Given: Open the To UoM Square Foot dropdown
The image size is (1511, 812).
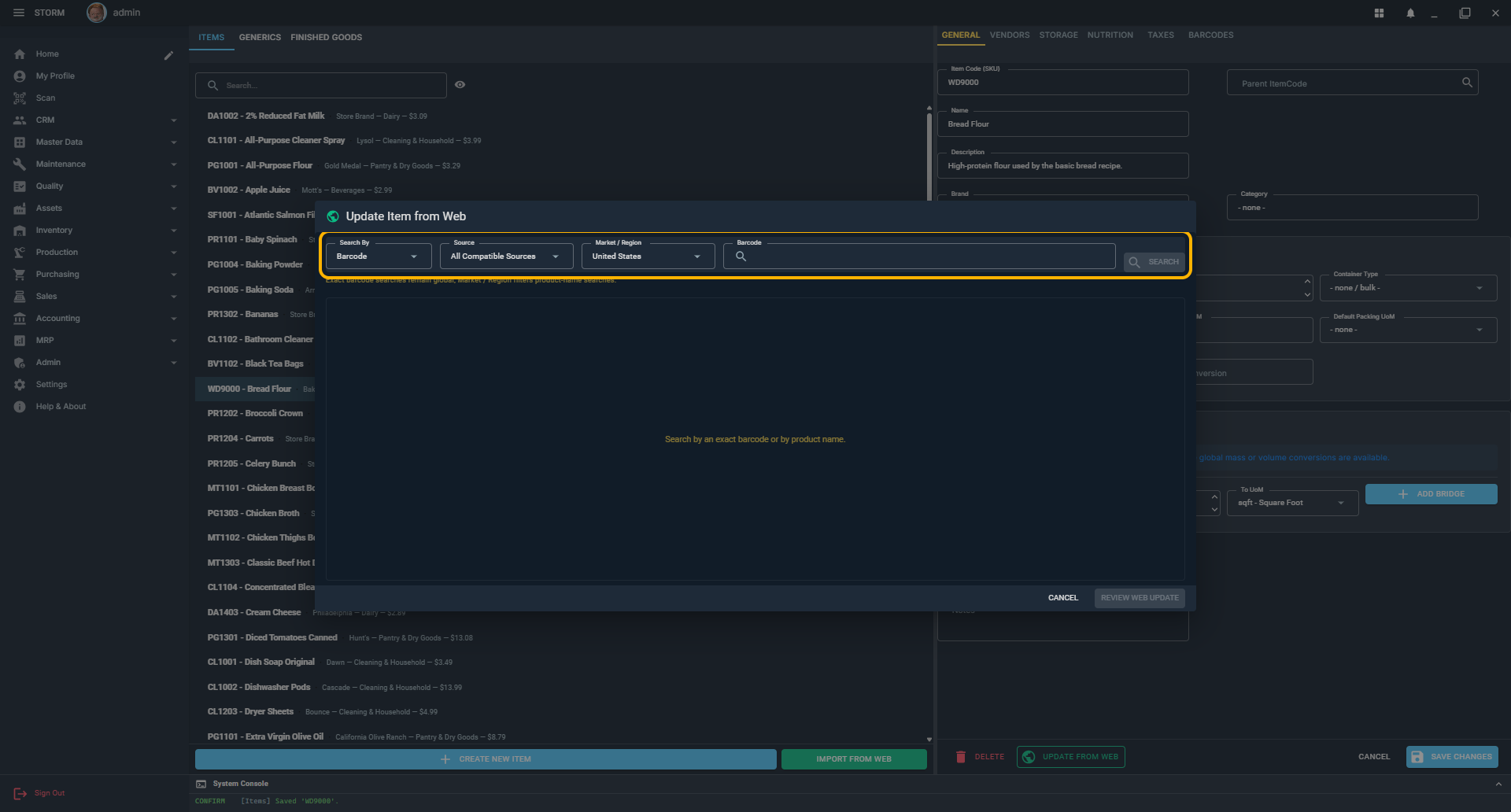Looking at the screenshot, I should coord(1293,503).
